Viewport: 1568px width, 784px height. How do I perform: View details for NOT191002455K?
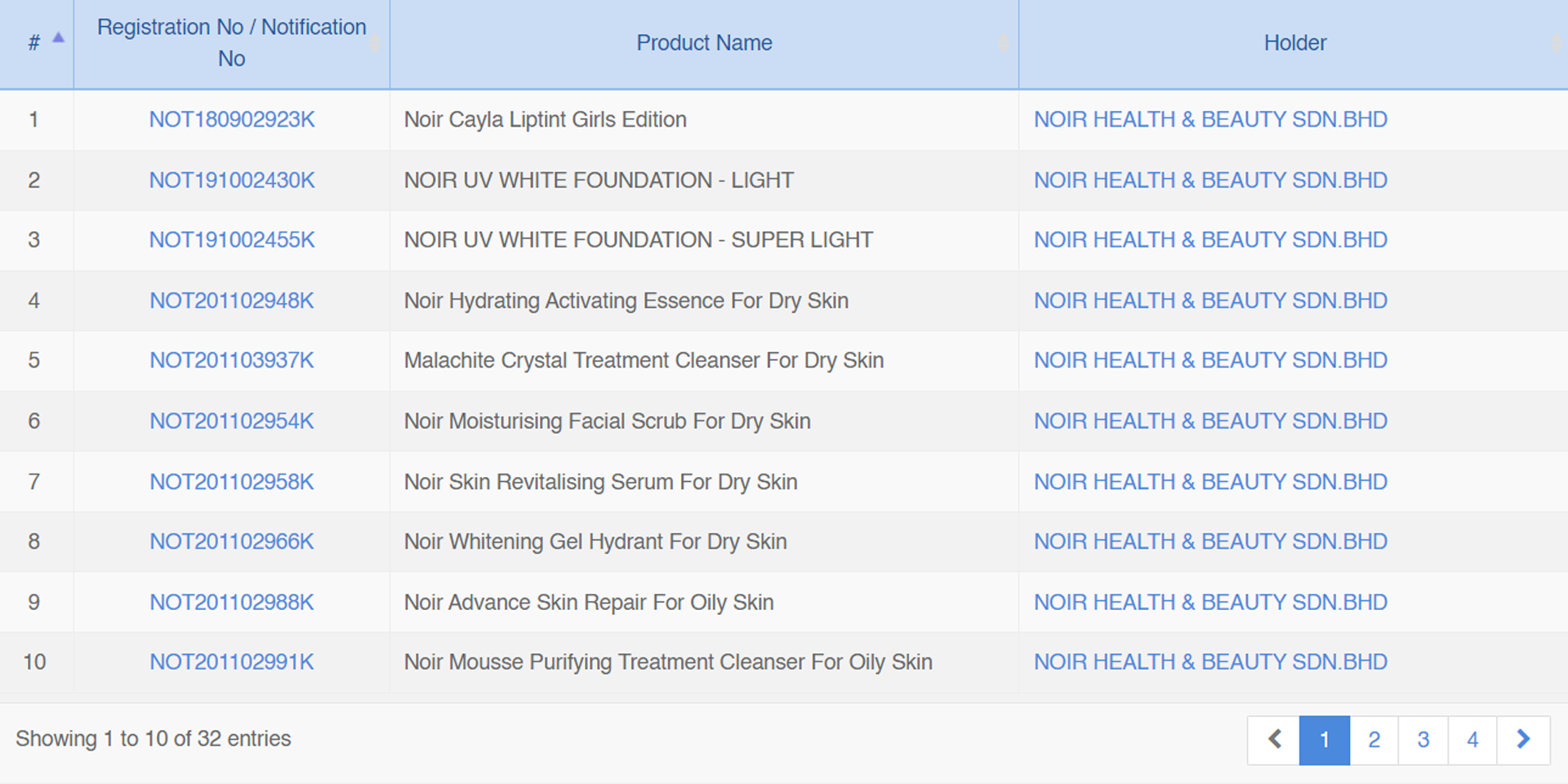coord(232,240)
